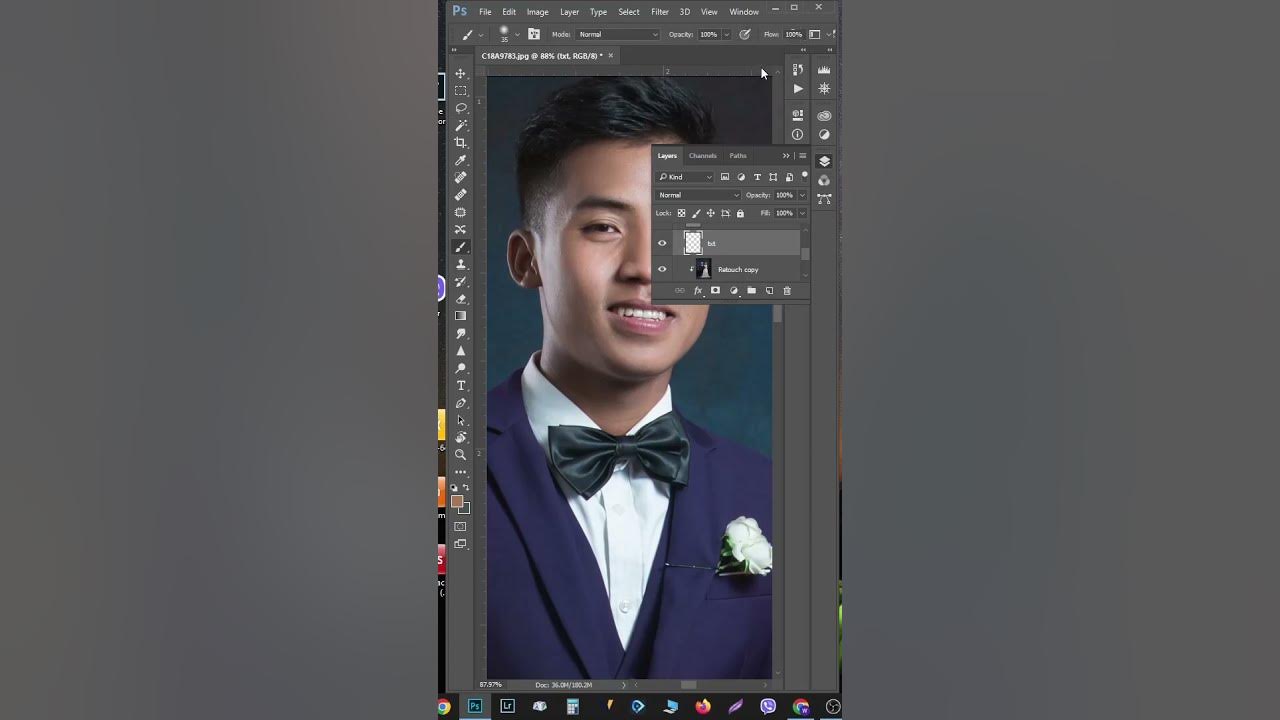Select the Crop tool

[461, 143]
